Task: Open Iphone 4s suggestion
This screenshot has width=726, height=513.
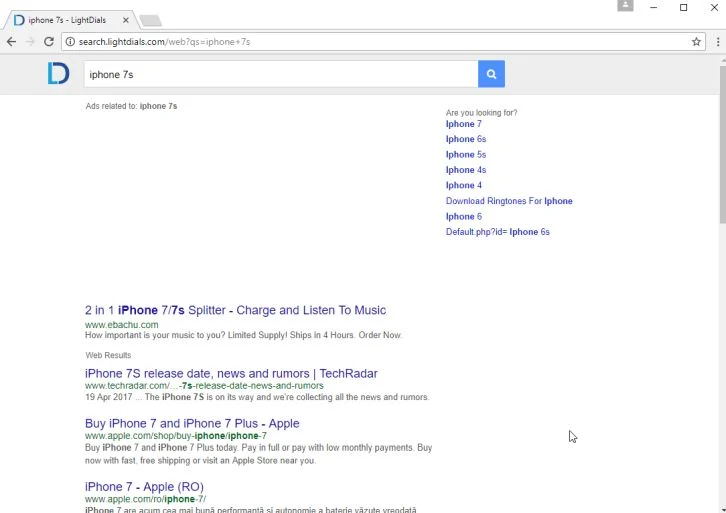Action: coord(466,170)
